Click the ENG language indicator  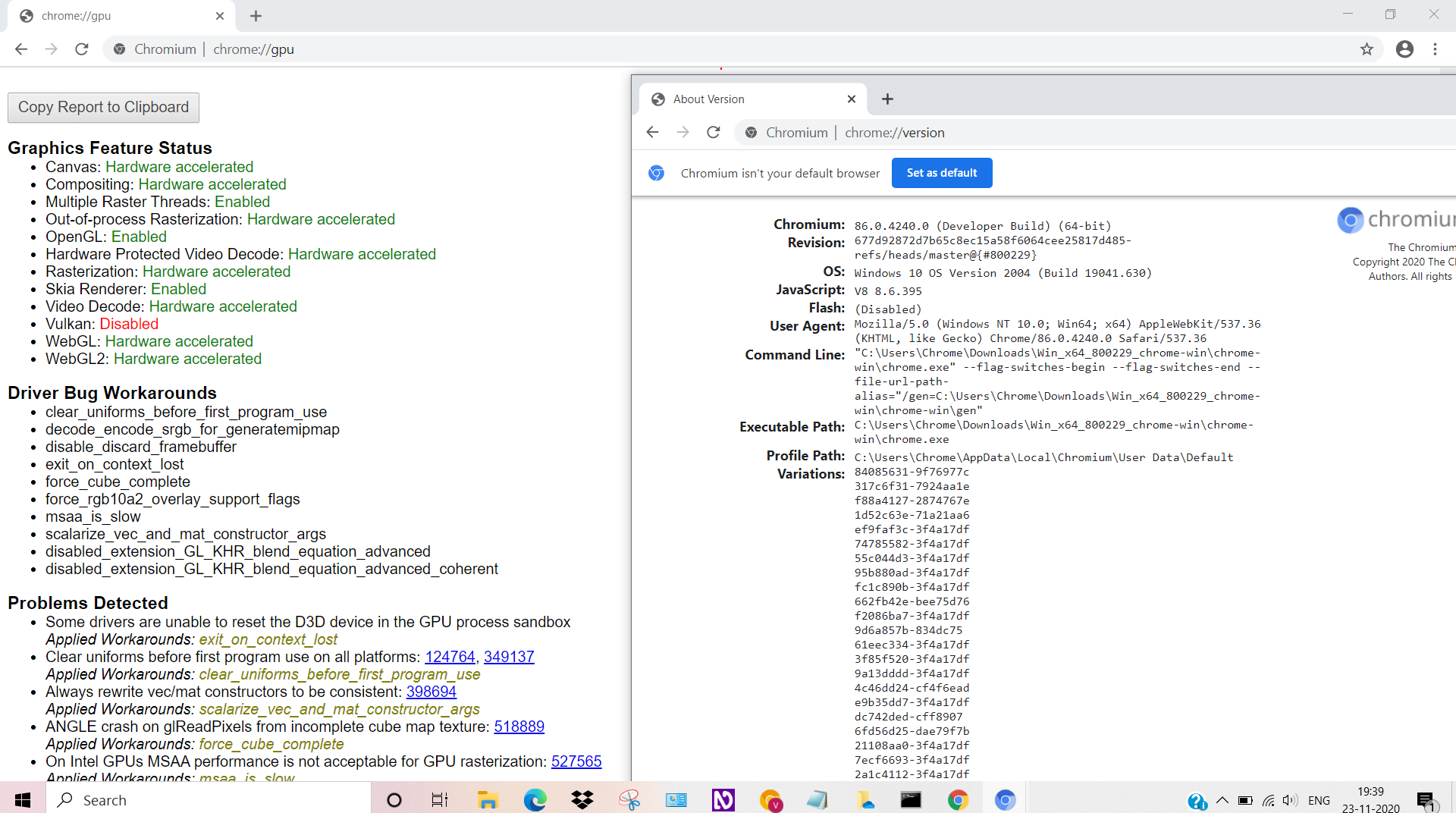pyautogui.click(x=1319, y=800)
